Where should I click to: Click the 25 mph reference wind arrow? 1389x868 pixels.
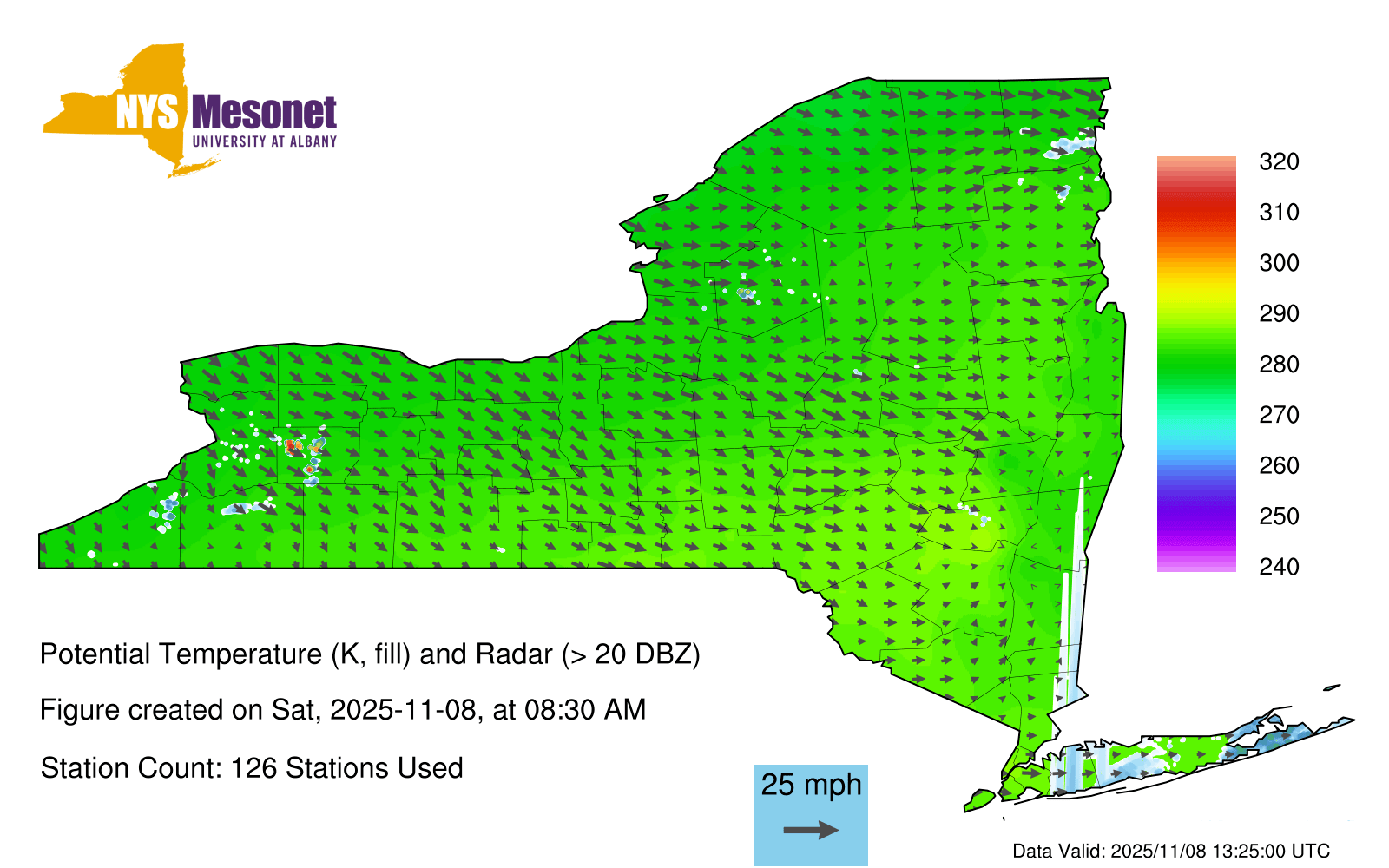click(811, 831)
